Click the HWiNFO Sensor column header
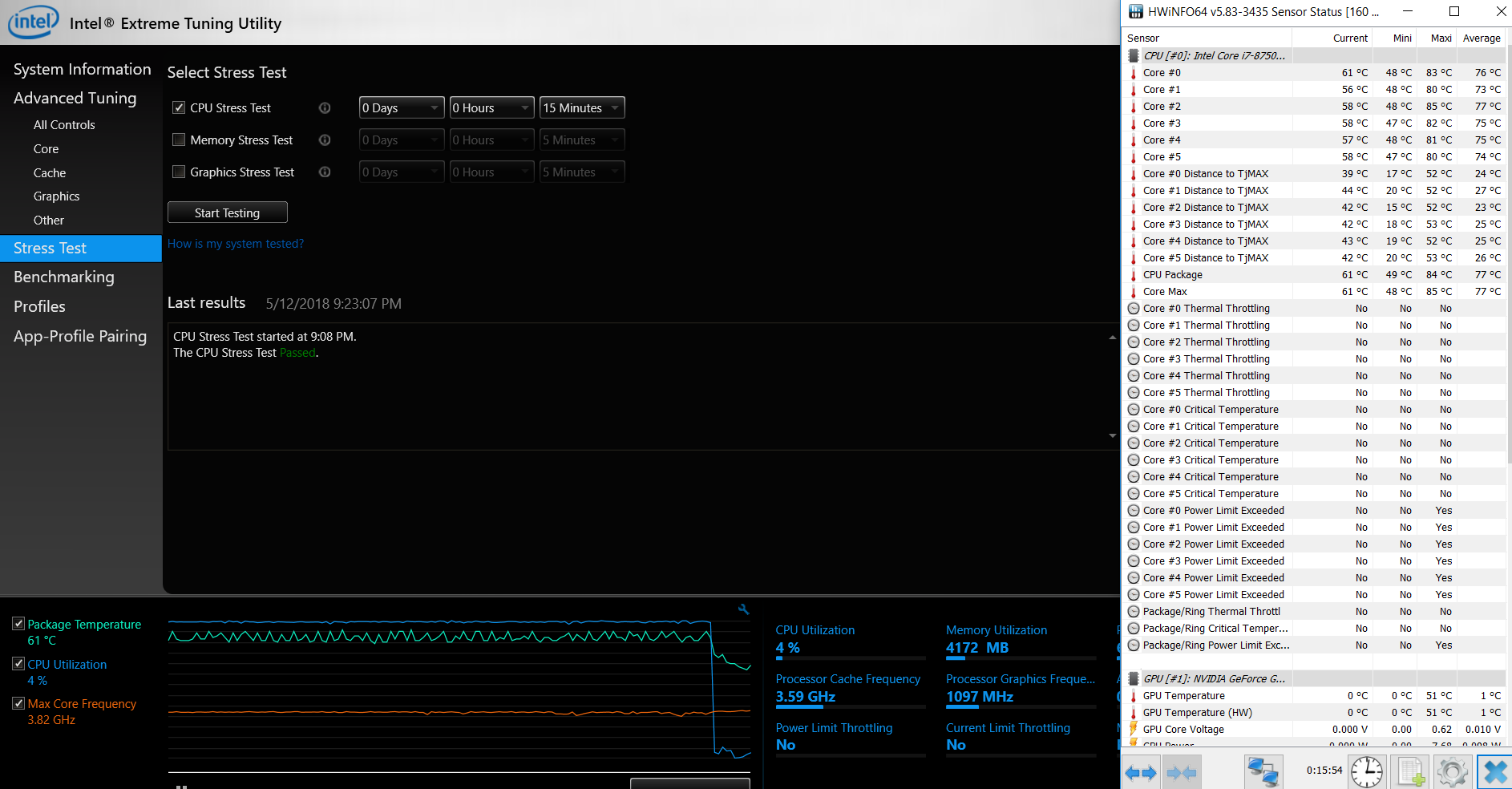Viewport: 1512px width, 789px height. [x=1207, y=38]
